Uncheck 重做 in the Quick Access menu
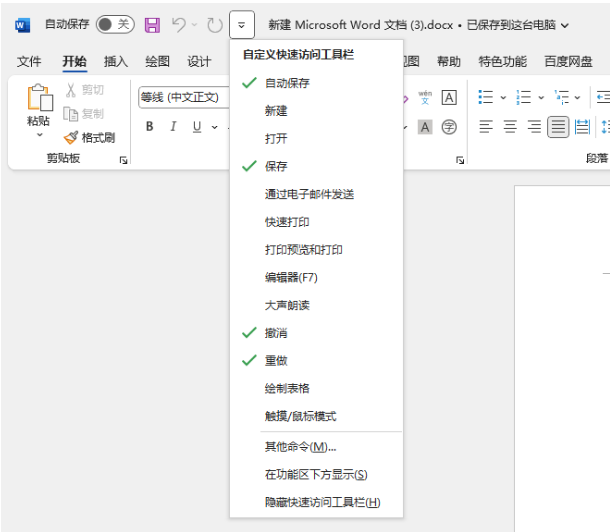The image size is (610, 532). (316, 361)
